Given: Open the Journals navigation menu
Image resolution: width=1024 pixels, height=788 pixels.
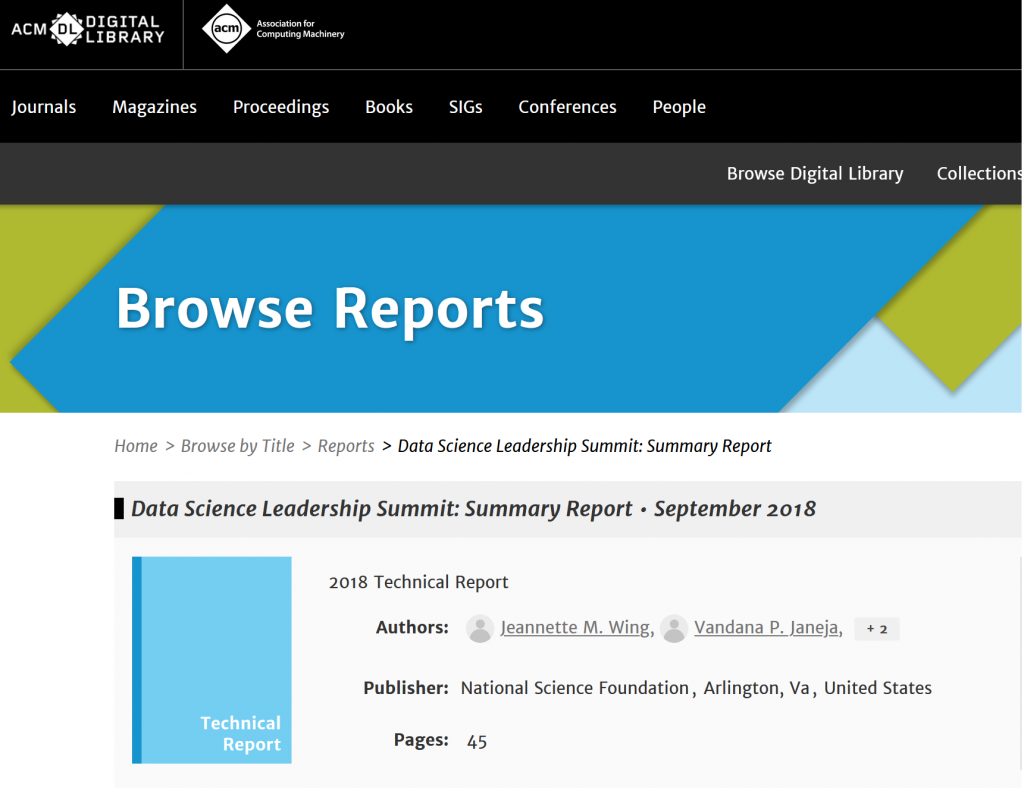Looking at the screenshot, I should click(43, 106).
